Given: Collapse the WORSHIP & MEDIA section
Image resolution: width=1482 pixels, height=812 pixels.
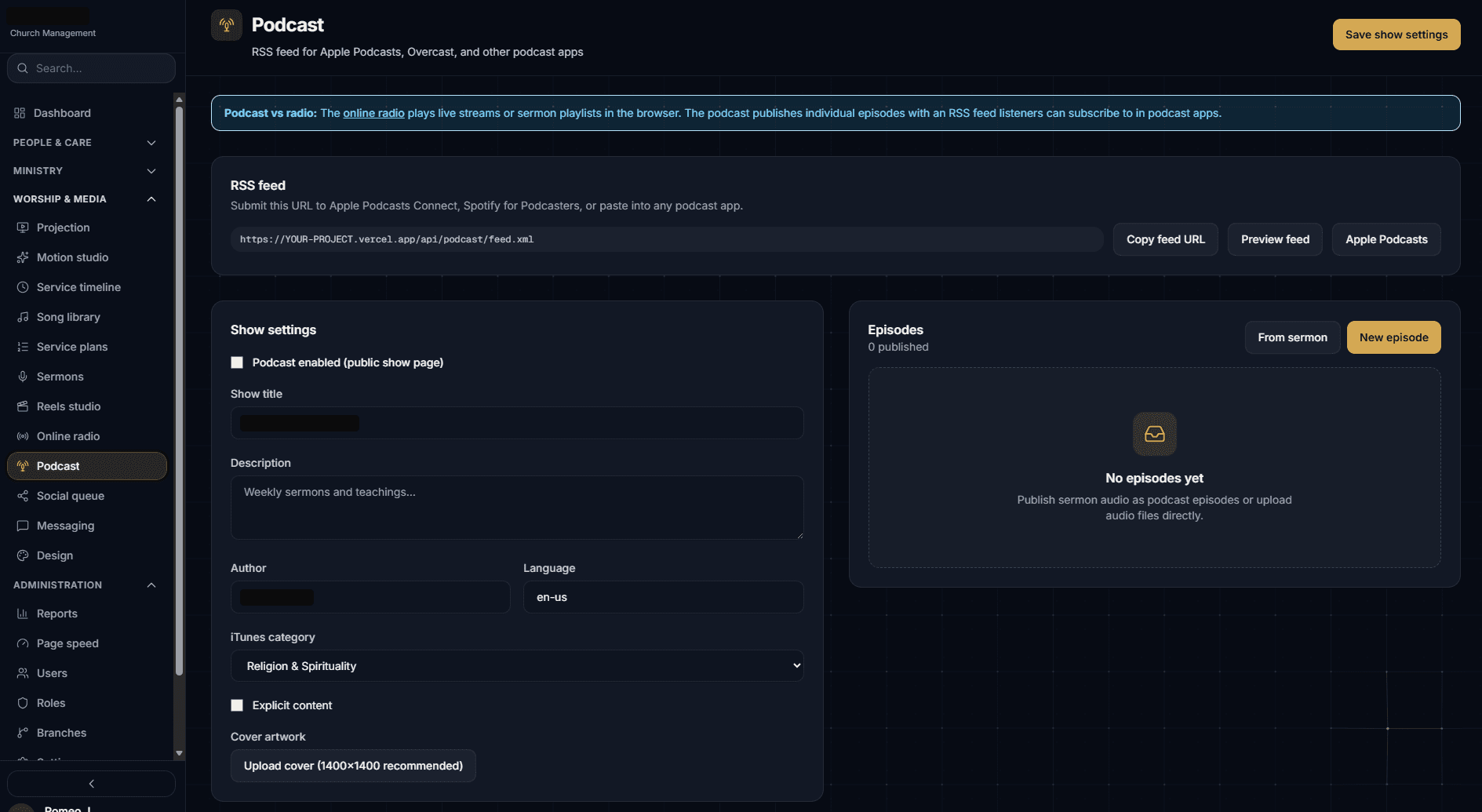Looking at the screenshot, I should point(85,199).
